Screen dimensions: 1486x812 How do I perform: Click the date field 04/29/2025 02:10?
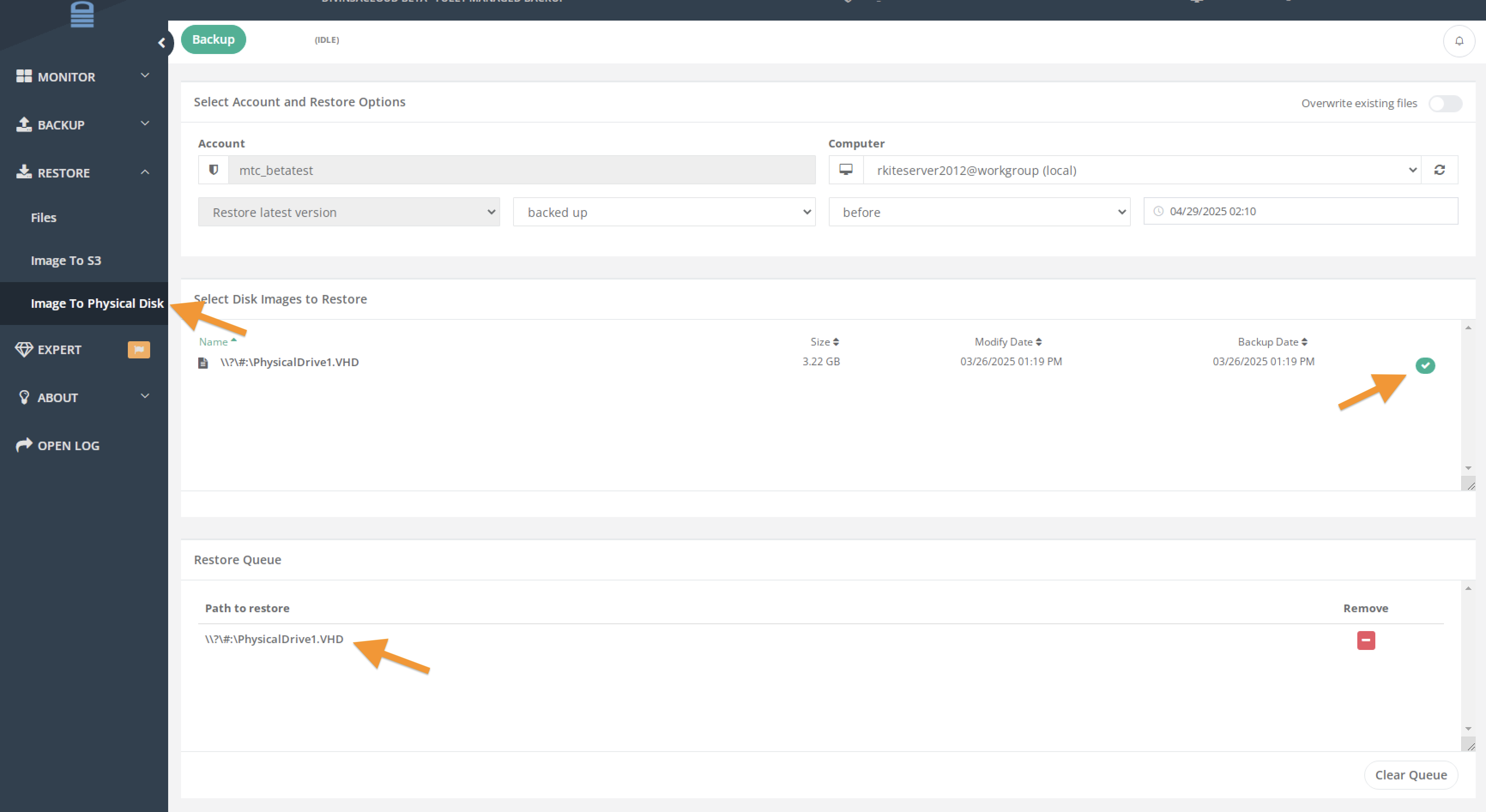[1300, 211]
